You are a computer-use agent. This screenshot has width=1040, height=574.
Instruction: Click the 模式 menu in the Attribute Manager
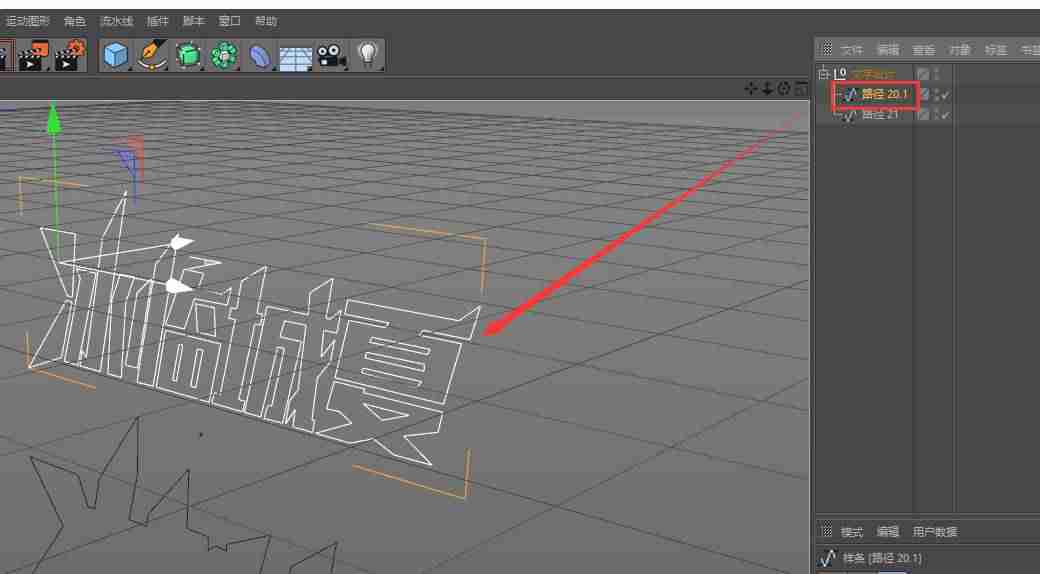(852, 532)
